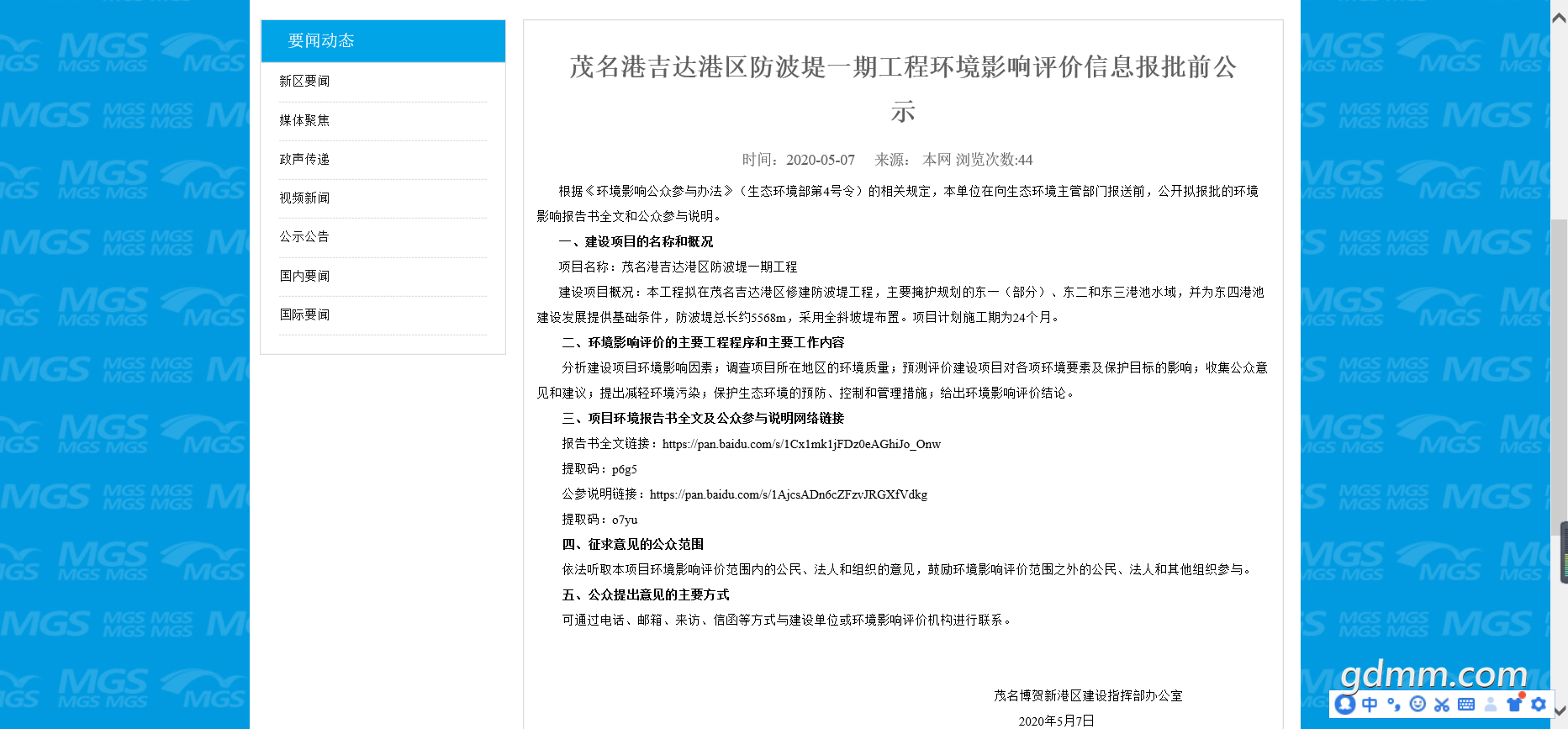Click the 要闻动态 sidebar header

pos(383,41)
